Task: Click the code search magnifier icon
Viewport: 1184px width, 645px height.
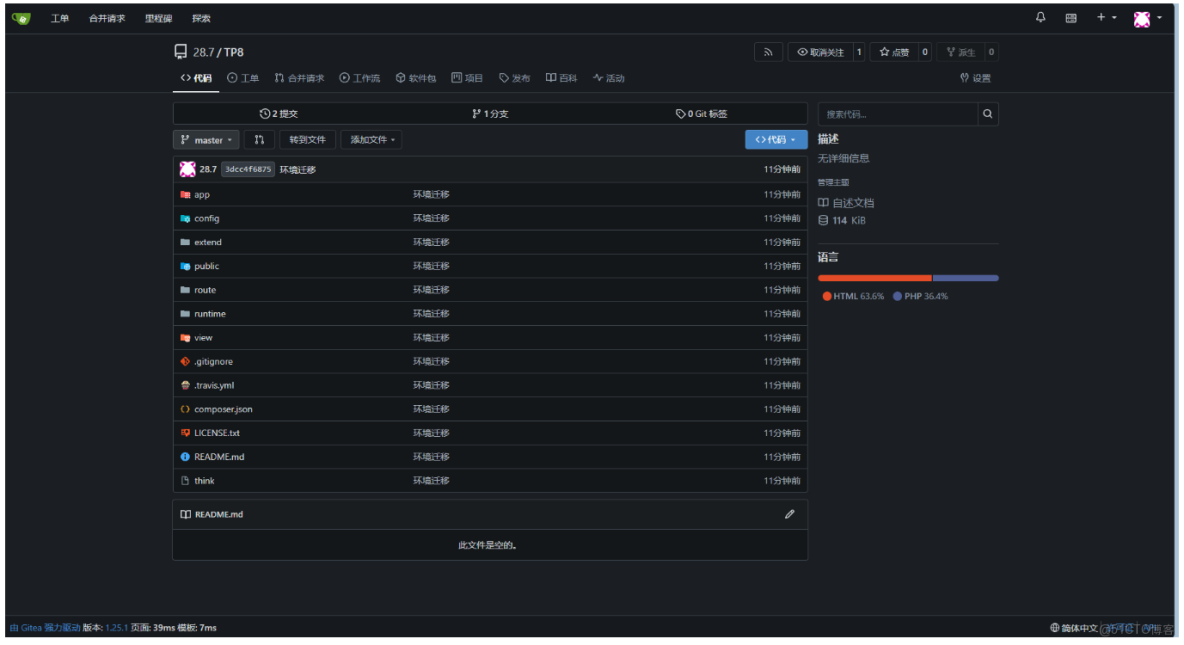Action: (x=987, y=114)
